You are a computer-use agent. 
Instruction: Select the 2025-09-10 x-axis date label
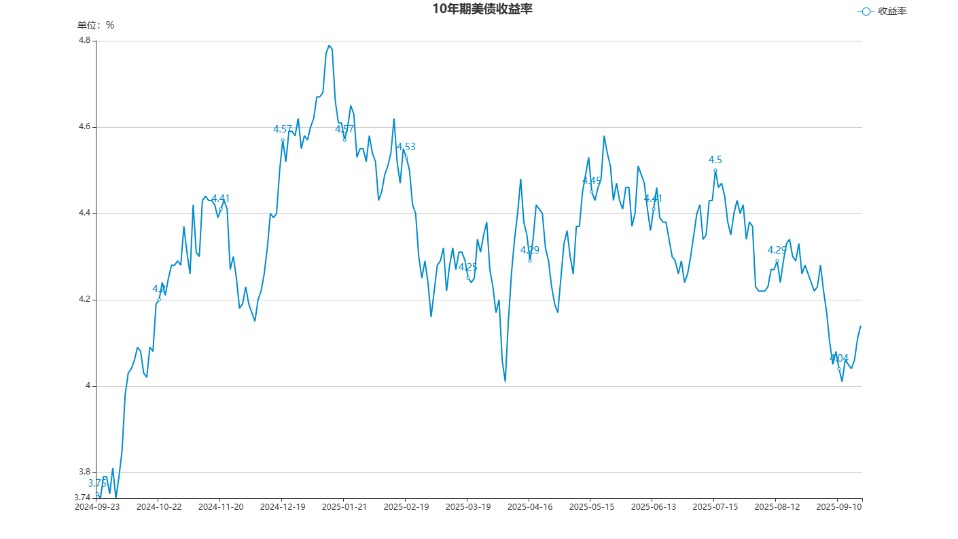coord(838,507)
